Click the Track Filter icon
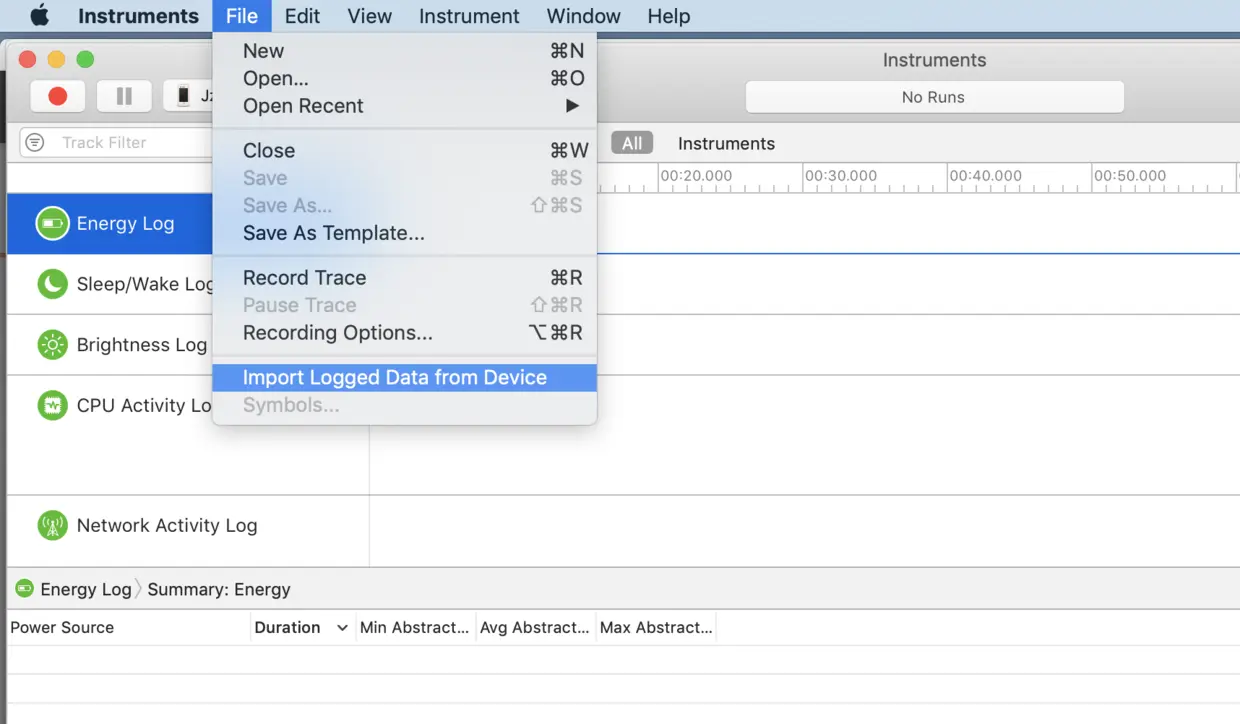The width and height of the screenshot is (1240, 724). click(35, 142)
